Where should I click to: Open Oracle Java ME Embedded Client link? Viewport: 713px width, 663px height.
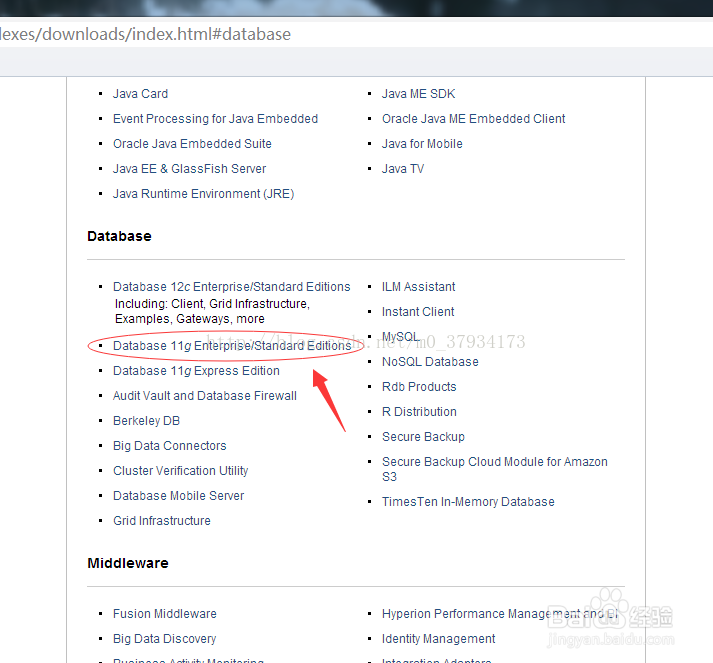[473, 119]
